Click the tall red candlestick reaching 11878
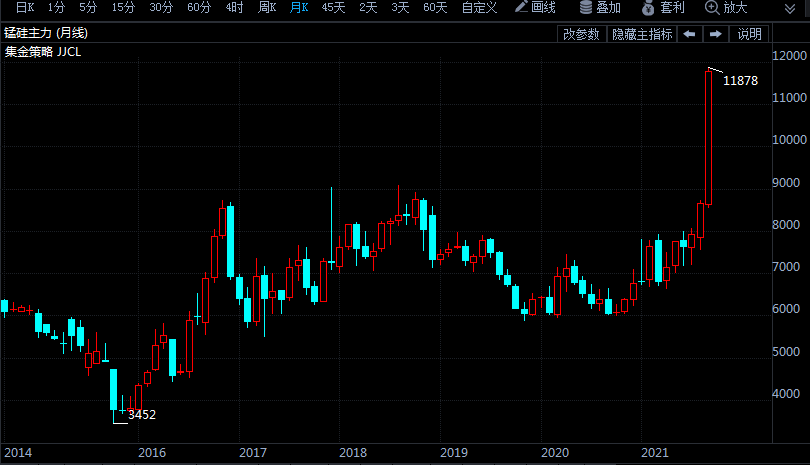Viewport: 810px width, 465px height. tap(709, 137)
